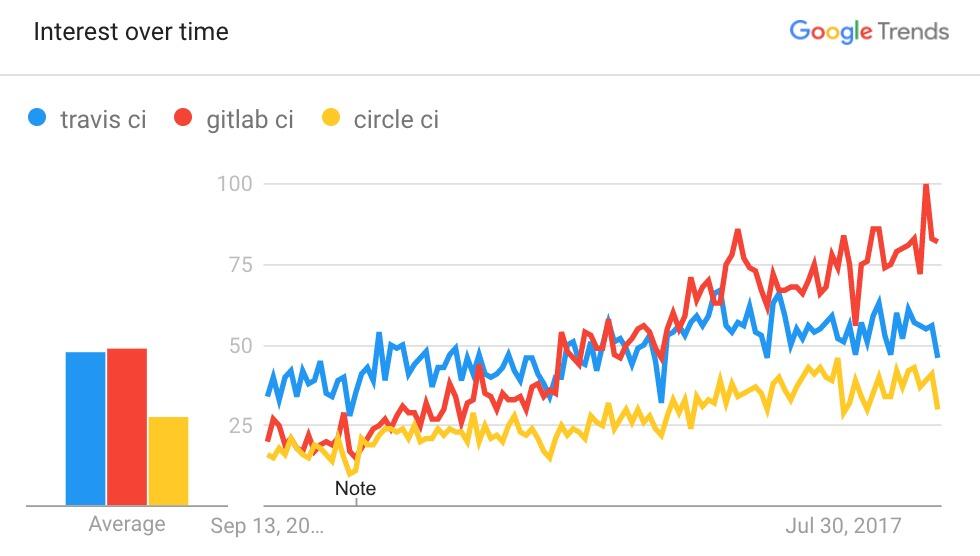
Task: Click the 25 value on the y-axis
Action: point(239,426)
